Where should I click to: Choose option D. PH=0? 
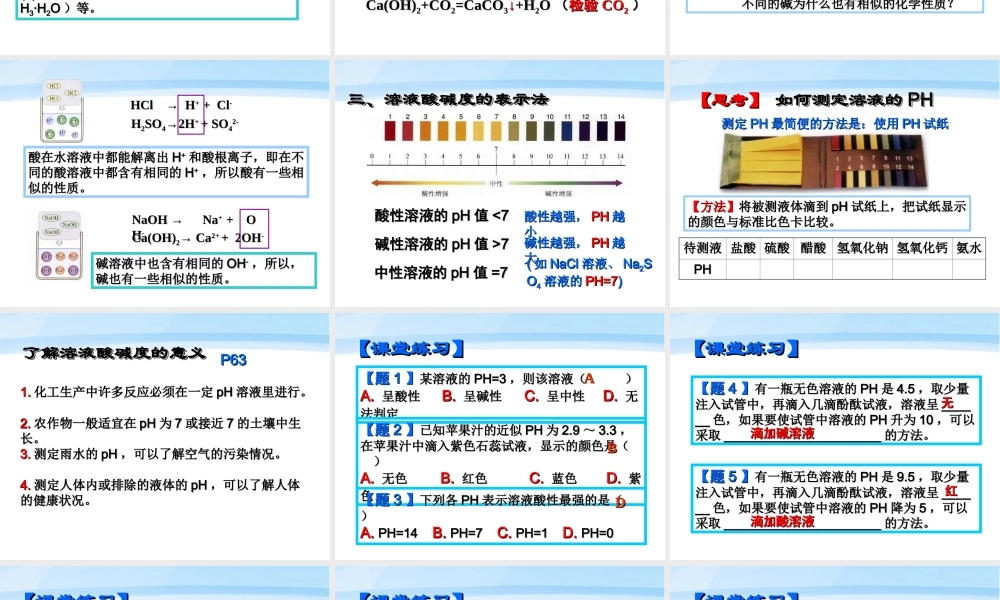pyautogui.click(x=588, y=533)
